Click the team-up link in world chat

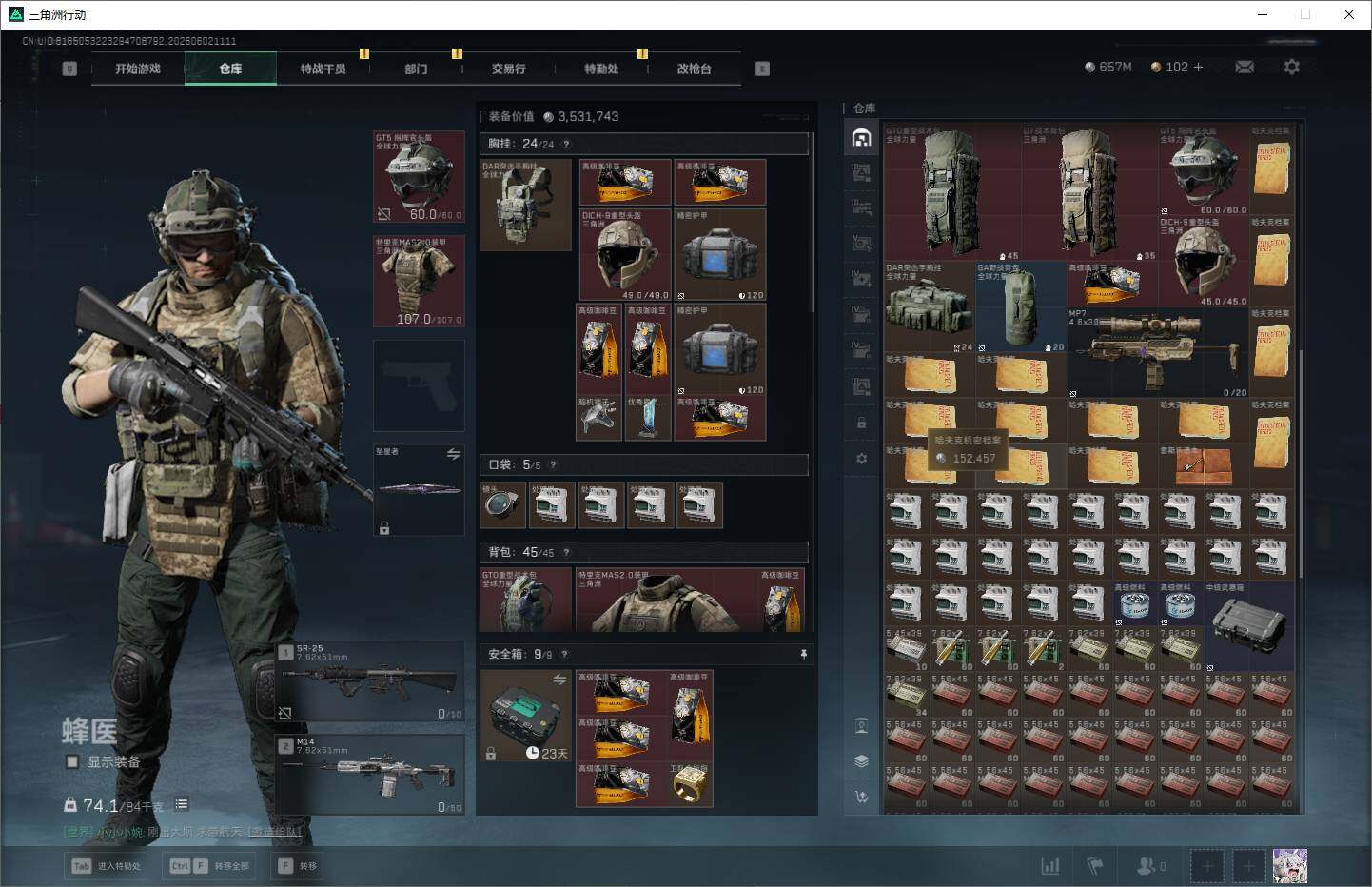[275, 832]
